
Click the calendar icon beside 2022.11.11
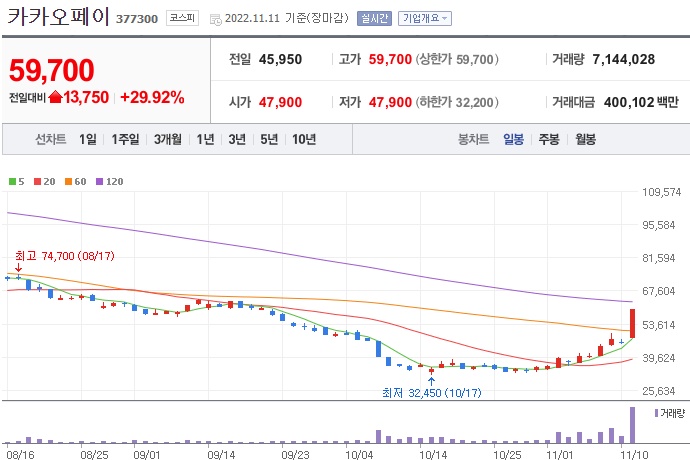pos(216,19)
